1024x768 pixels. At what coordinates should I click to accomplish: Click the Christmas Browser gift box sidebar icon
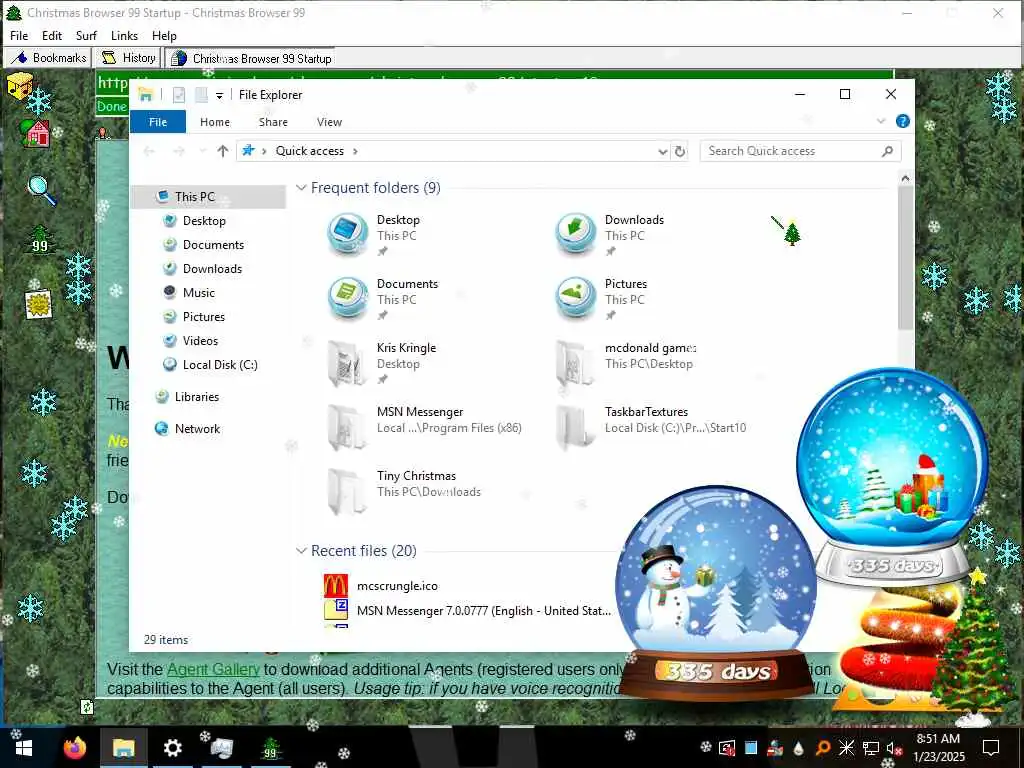pyautogui.click(x=20, y=86)
